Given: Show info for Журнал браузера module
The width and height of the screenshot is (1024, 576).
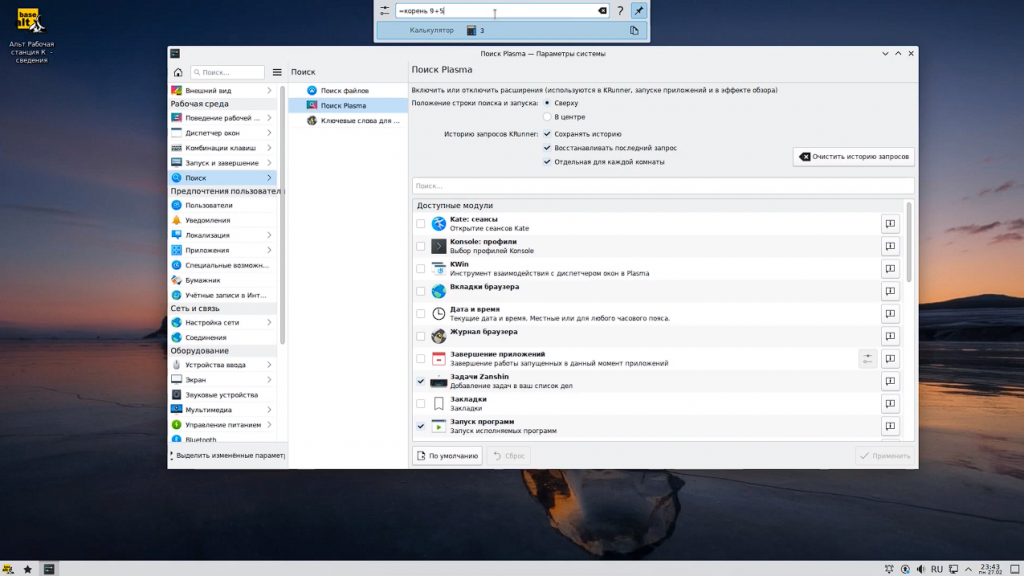Looking at the screenshot, I should tap(890, 336).
